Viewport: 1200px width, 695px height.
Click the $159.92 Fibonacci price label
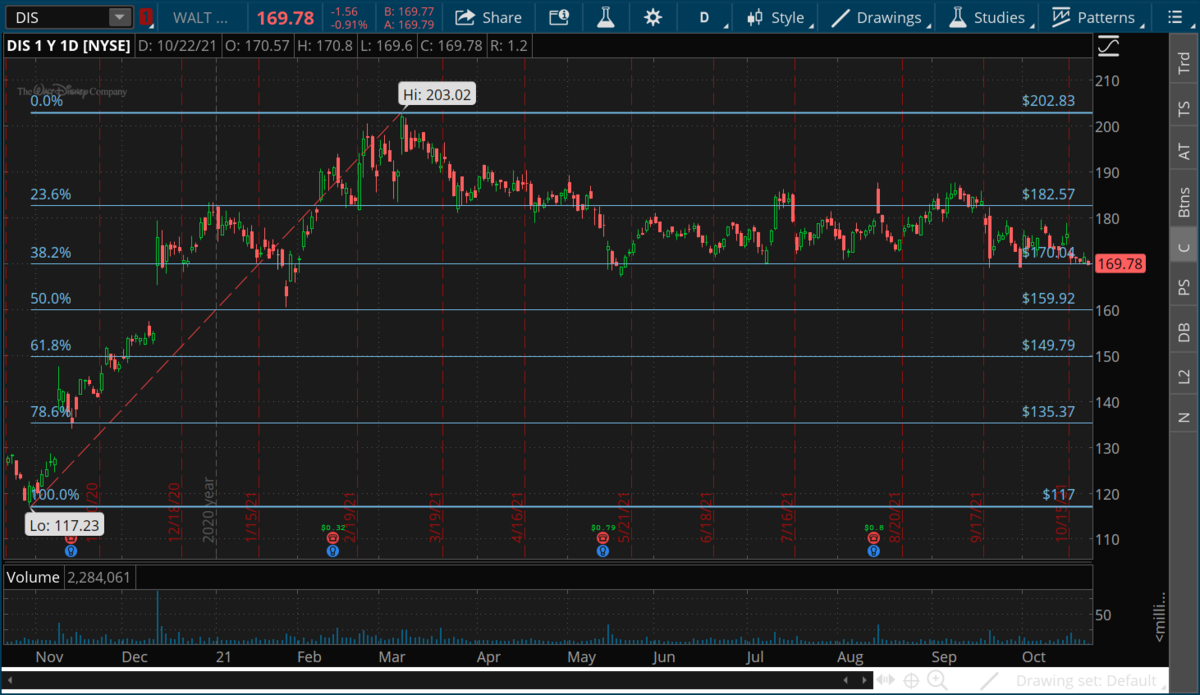[1049, 298]
